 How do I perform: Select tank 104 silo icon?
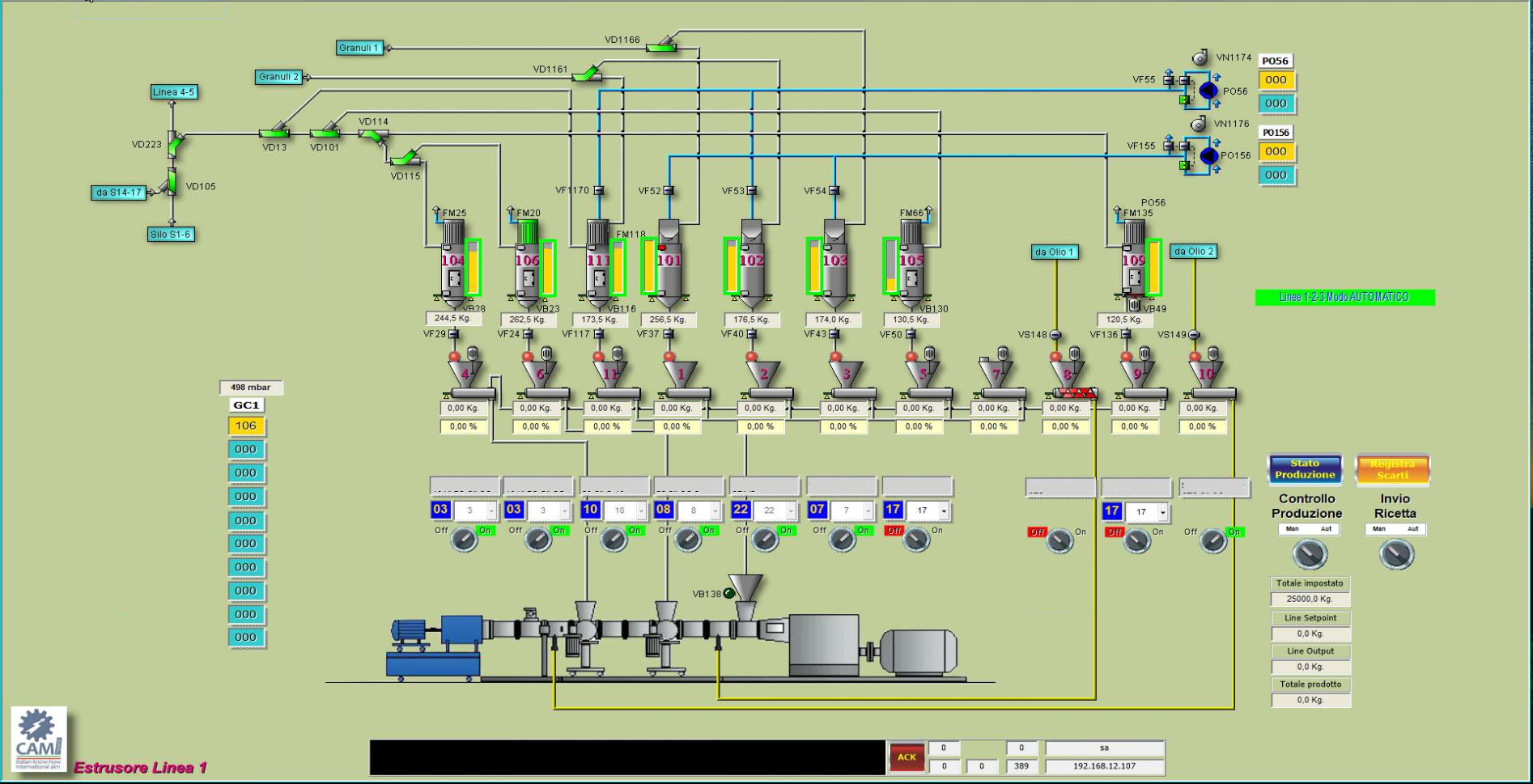pos(453,265)
